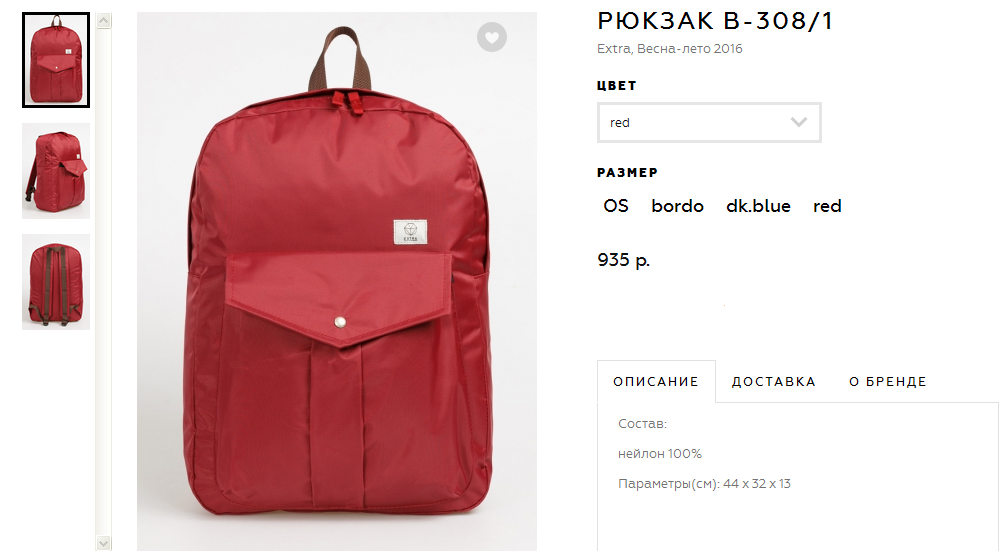1008x551 pixels.
Task: Click the 935 р. price label
Action: pos(624,260)
